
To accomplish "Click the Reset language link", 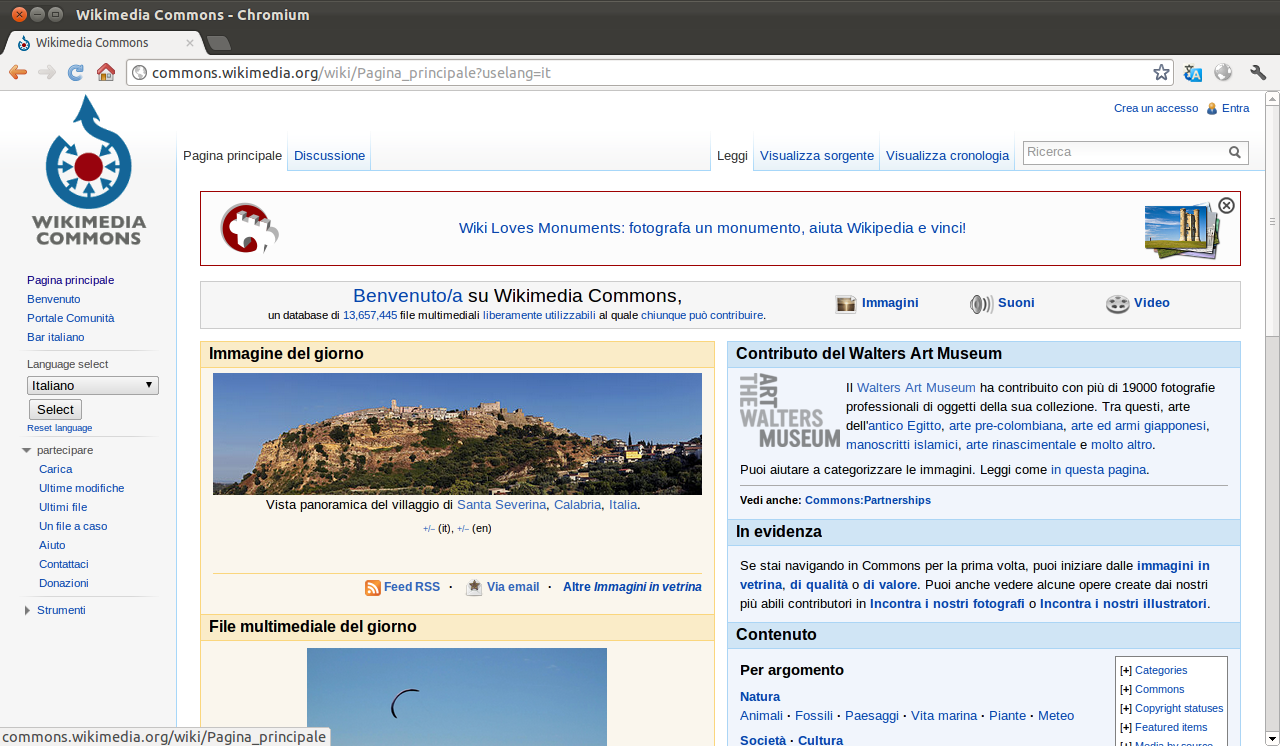I will (x=59, y=428).
